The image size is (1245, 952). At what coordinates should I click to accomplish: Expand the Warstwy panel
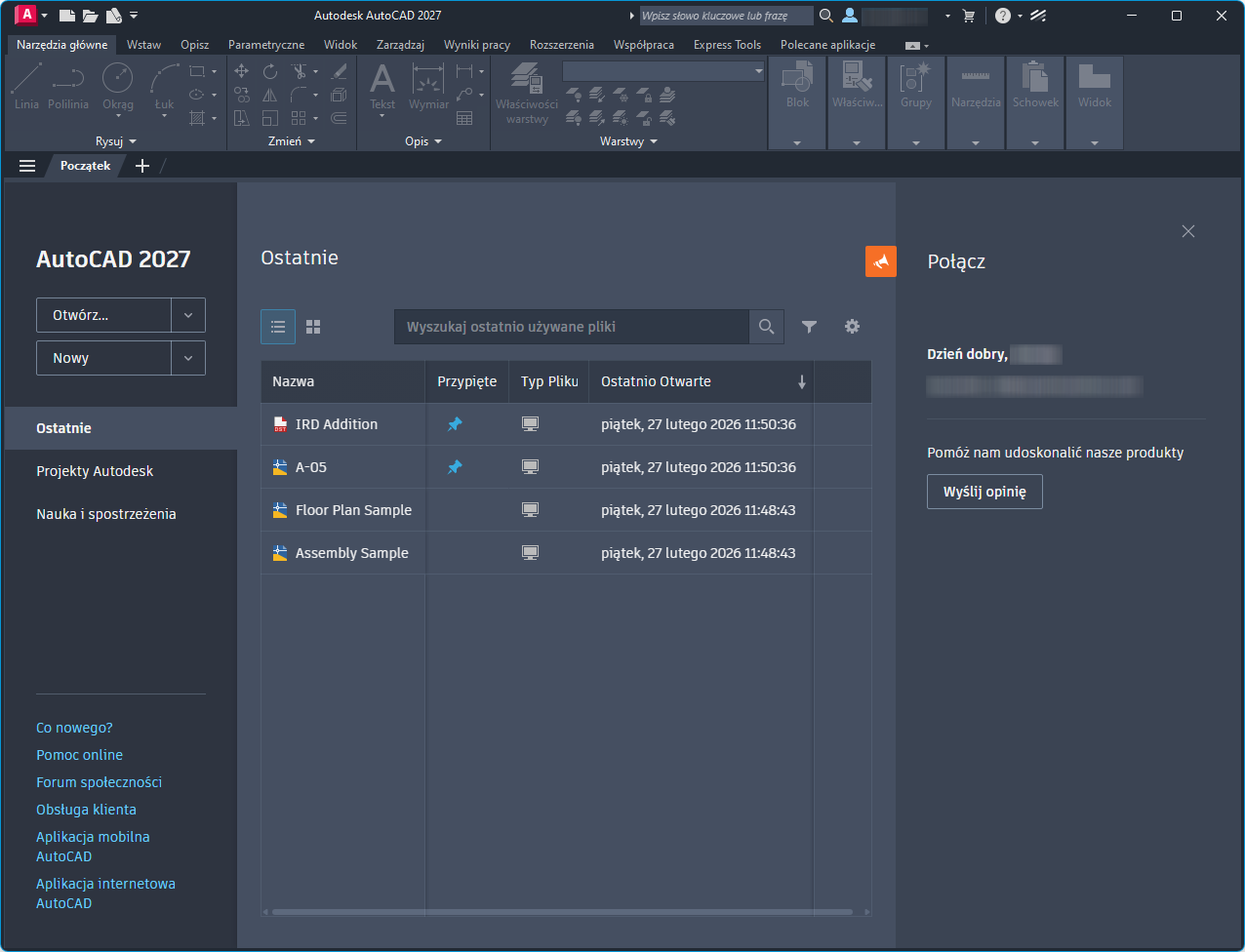point(628,141)
